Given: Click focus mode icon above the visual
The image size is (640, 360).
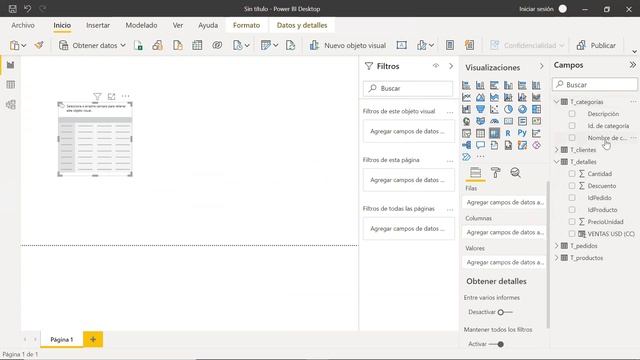Looking at the screenshot, I should coord(111,96).
